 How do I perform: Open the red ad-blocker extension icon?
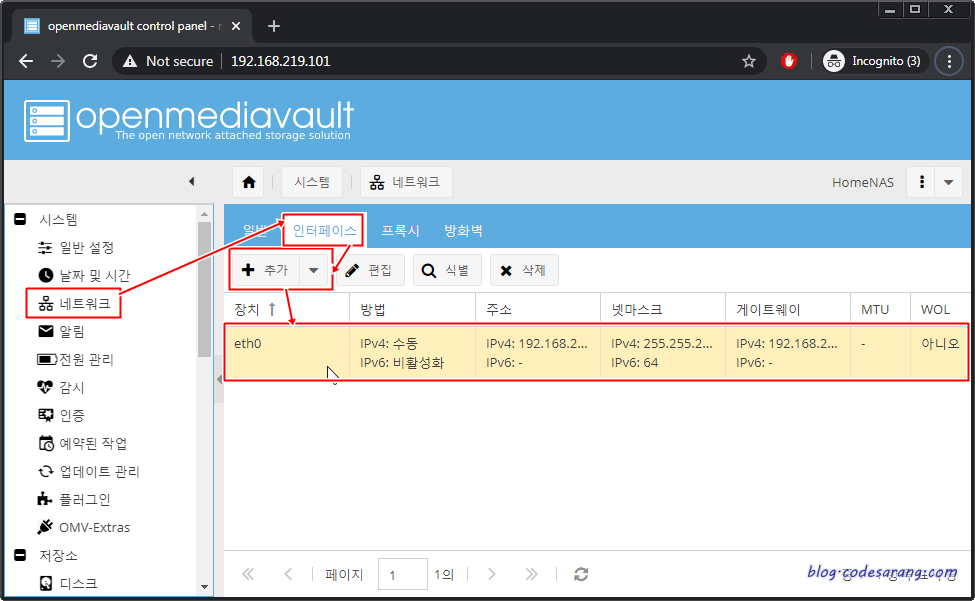pos(788,61)
